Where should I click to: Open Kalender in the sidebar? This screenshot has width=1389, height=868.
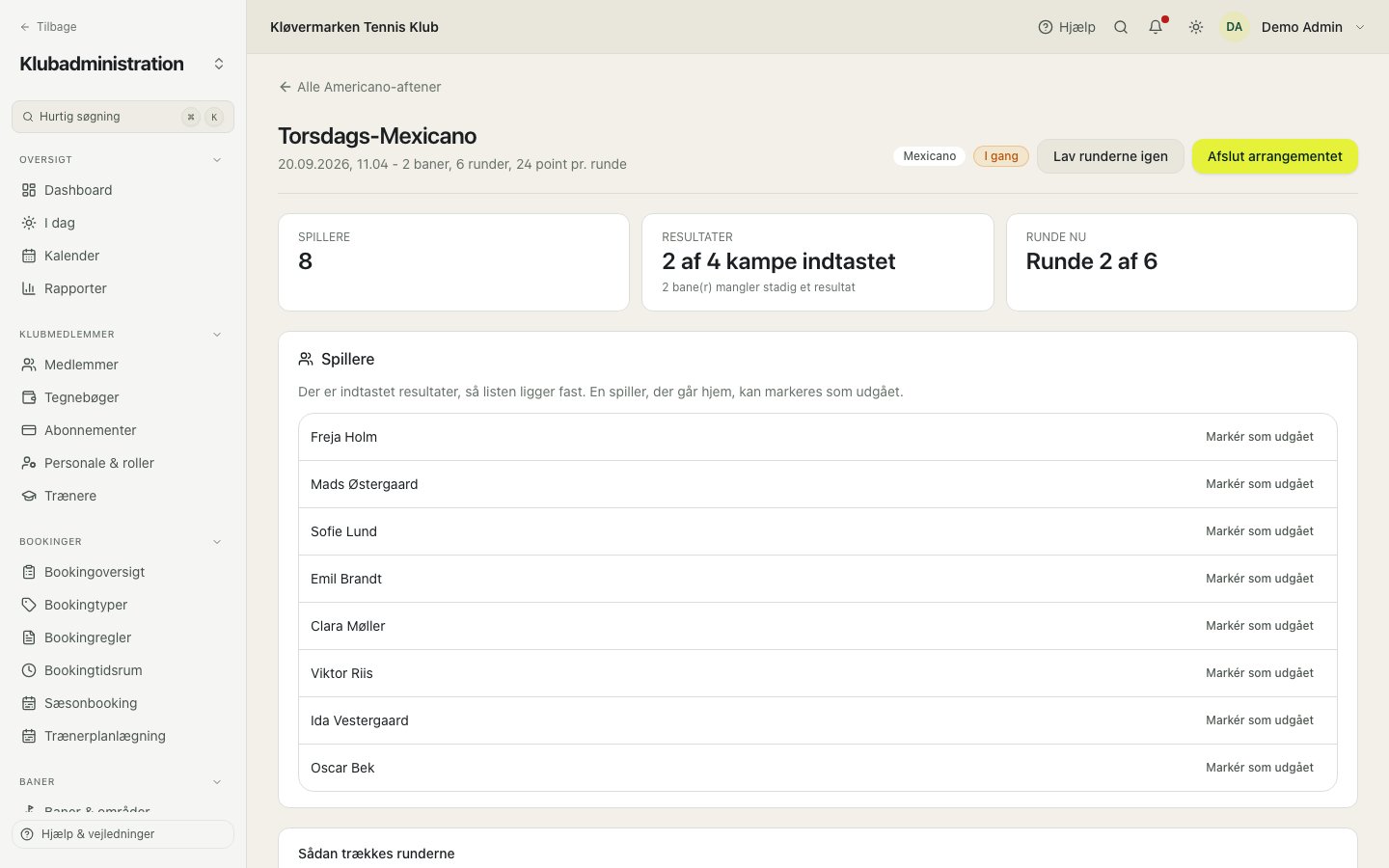click(123, 256)
